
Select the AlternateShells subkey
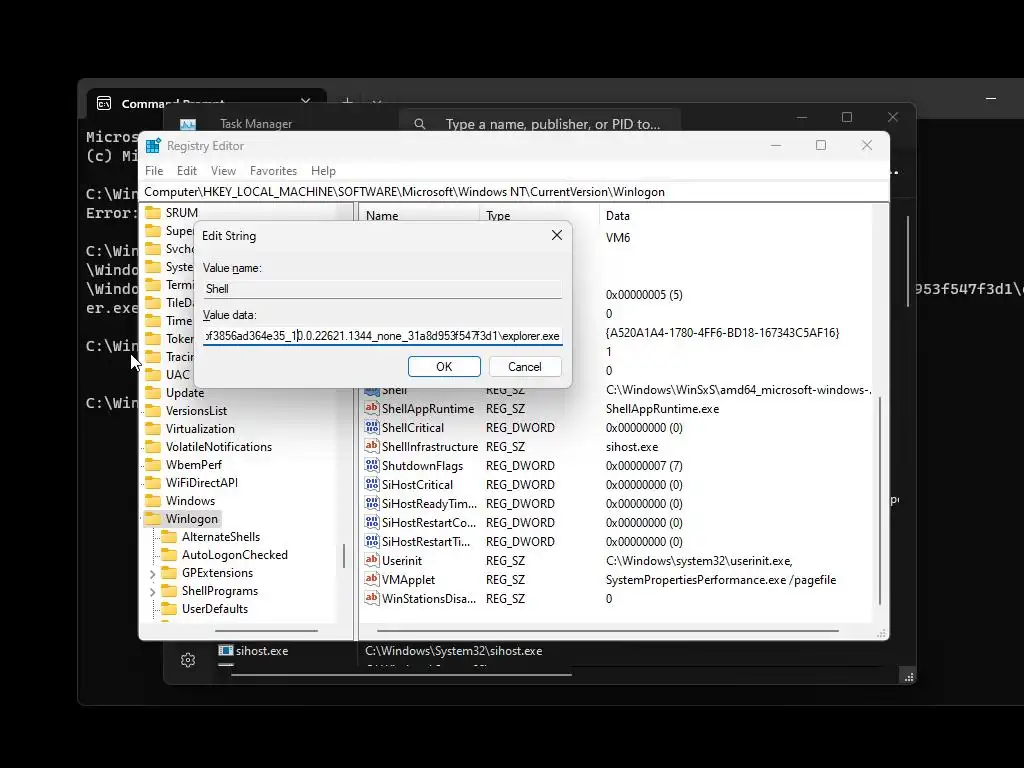pos(221,537)
